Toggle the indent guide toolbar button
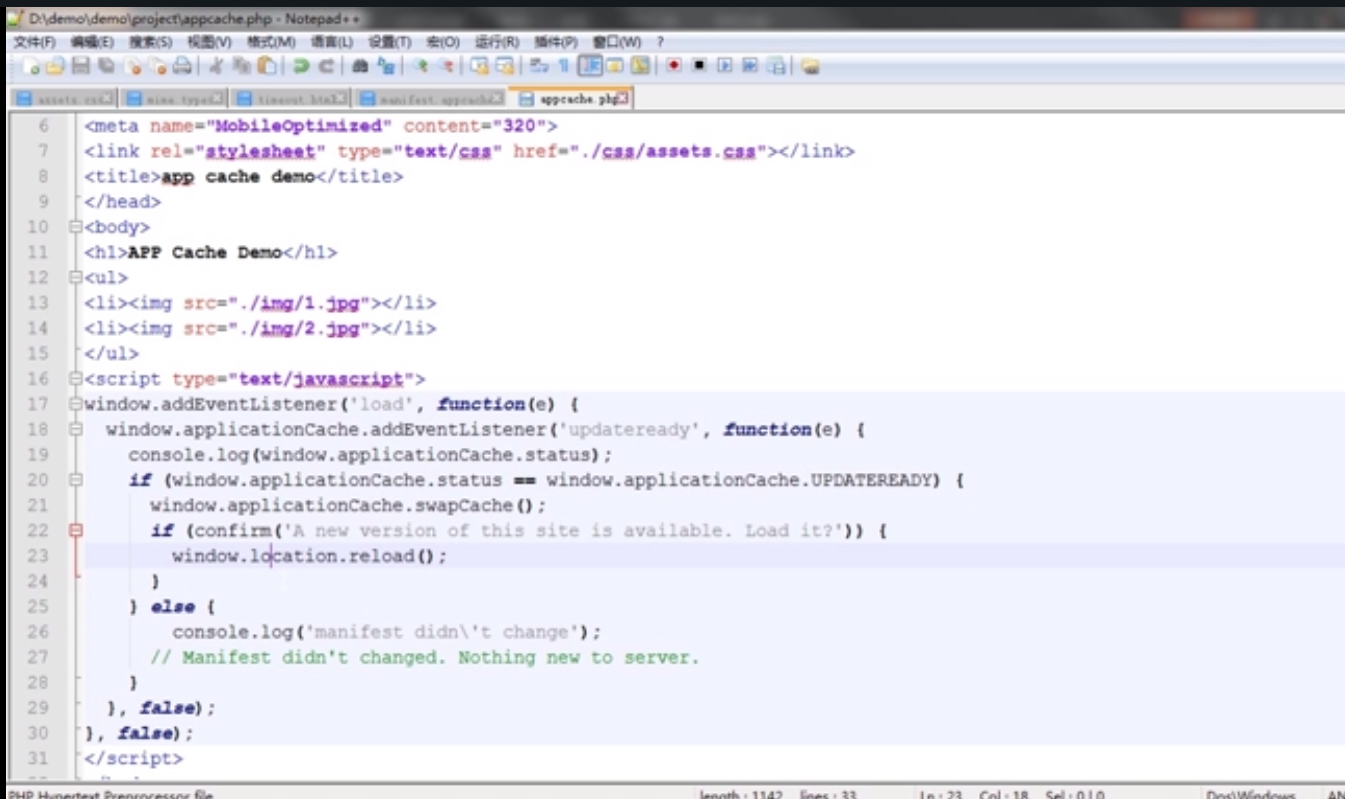This screenshot has height=799, width=1345. point(590,66)
